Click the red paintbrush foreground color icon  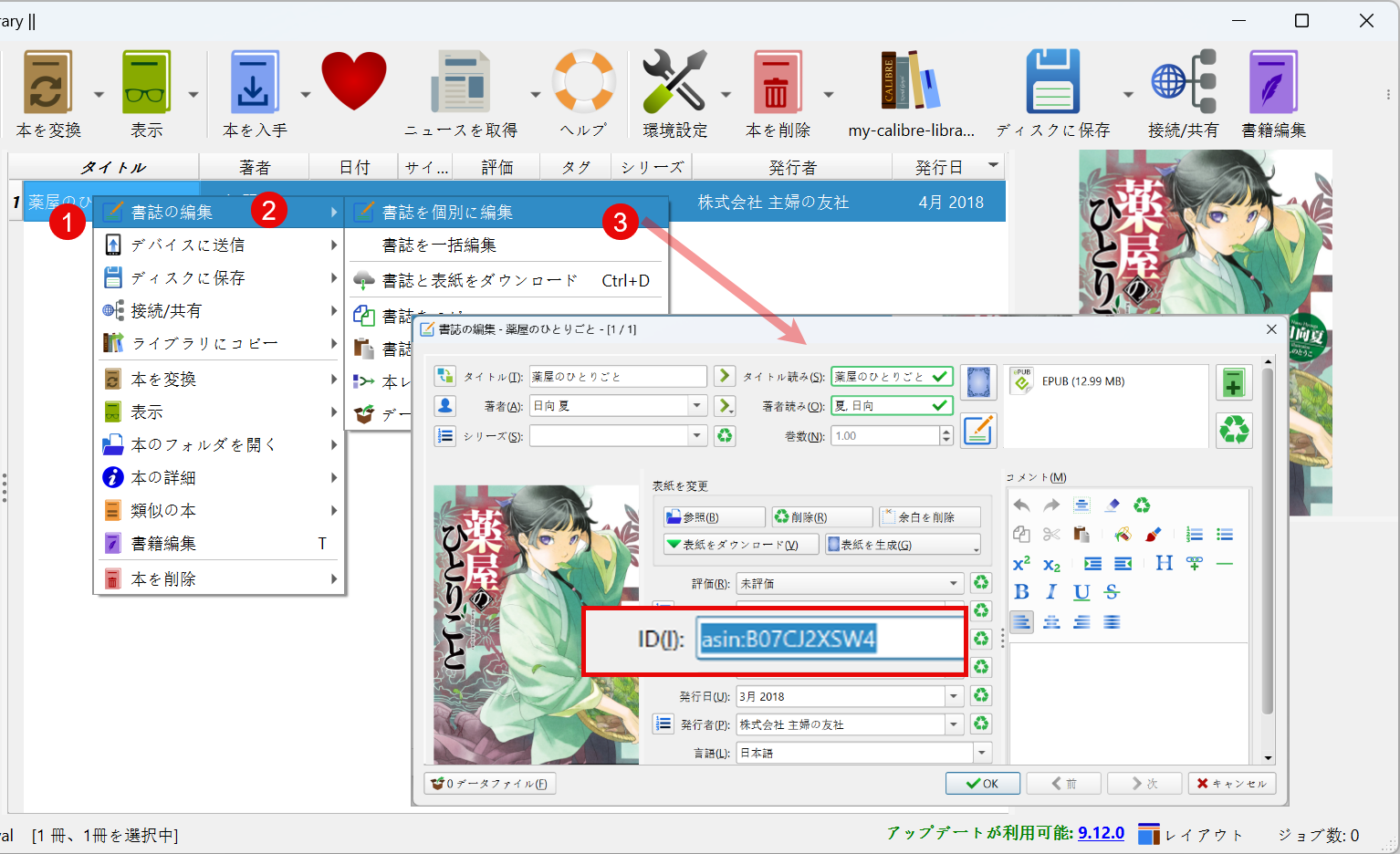pyautogui.click(x=1153, y=535)
